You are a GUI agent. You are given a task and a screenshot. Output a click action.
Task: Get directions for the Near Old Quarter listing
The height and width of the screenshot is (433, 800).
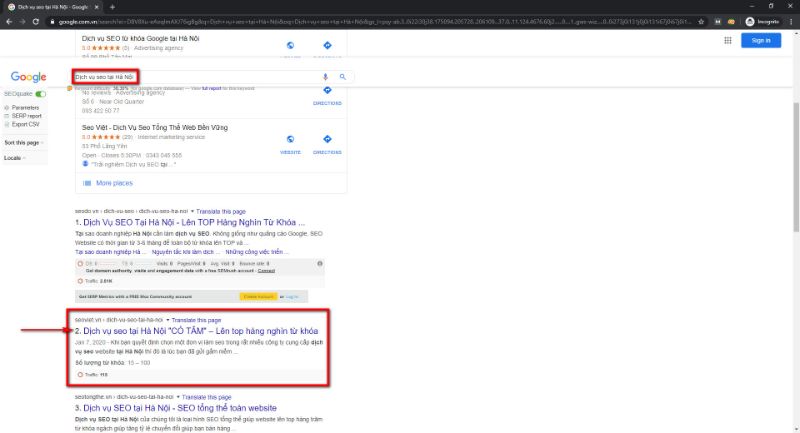point(327,95)
